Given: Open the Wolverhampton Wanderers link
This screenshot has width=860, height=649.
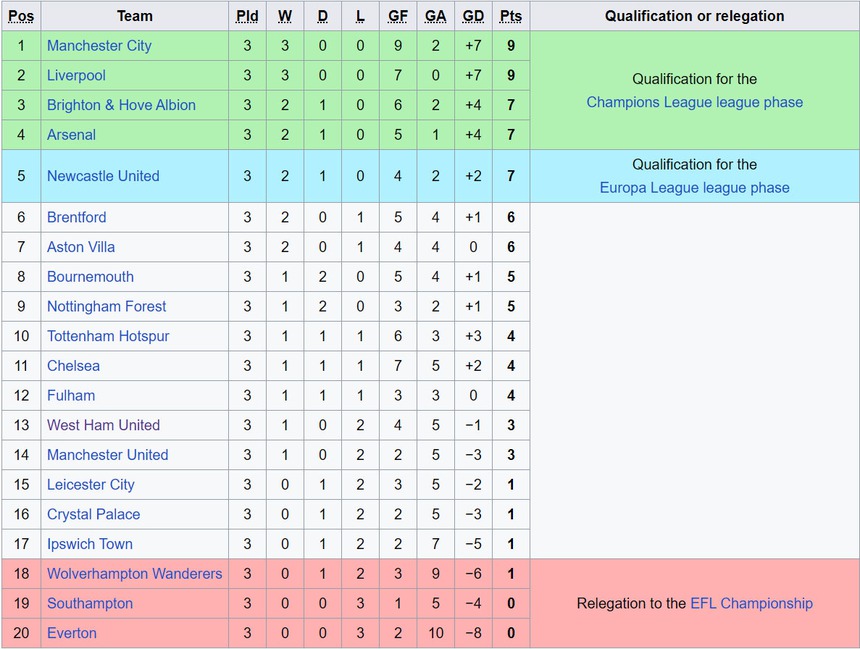Looking at the screenshot, I should pos(135,574).
